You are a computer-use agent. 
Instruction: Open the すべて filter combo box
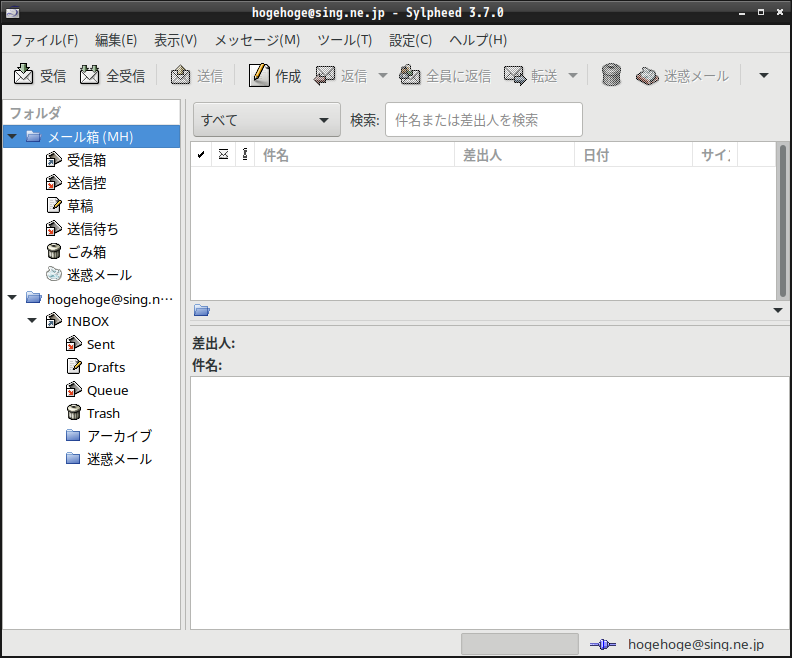pos(267,120)
